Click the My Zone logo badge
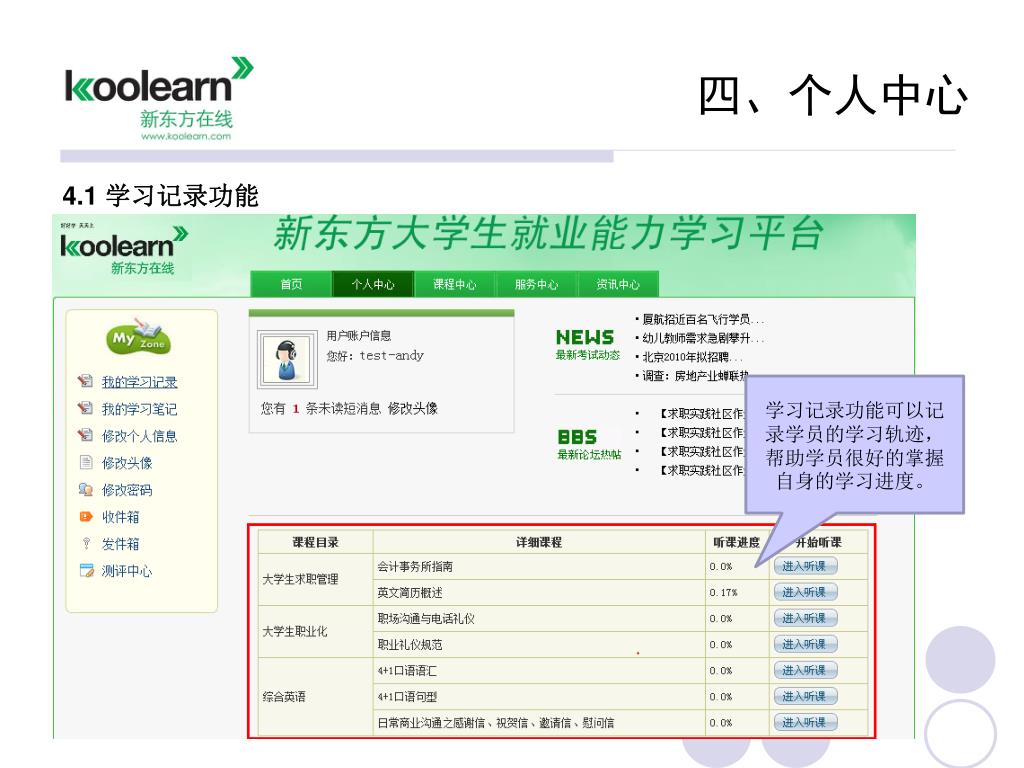The image size is (1024, 768). click(138, 337)
